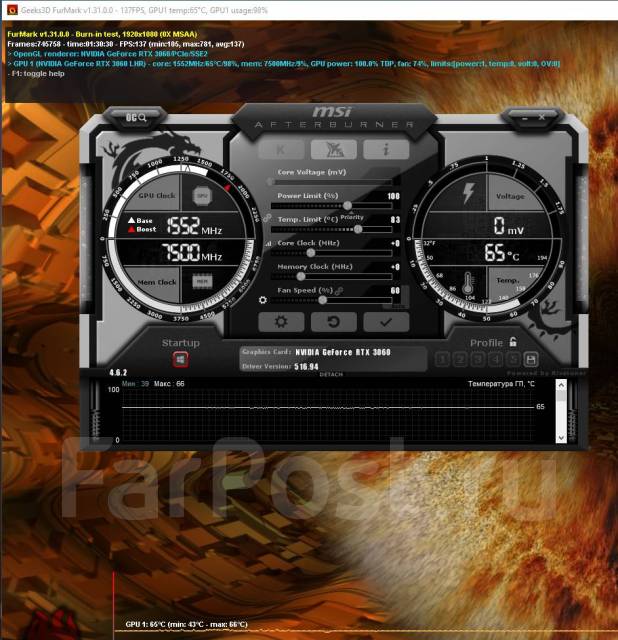Viewport: 618px width, 640px height.
Task: Click the Base indicator white triangle
Action: point(131,220)
